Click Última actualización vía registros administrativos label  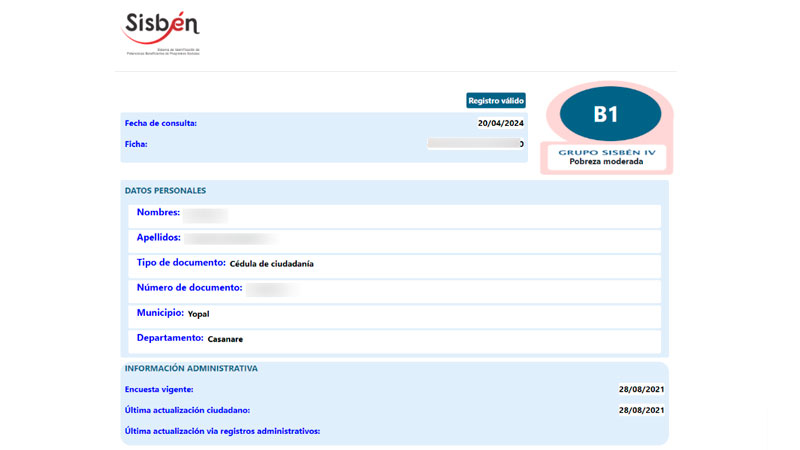pos(222,431)
